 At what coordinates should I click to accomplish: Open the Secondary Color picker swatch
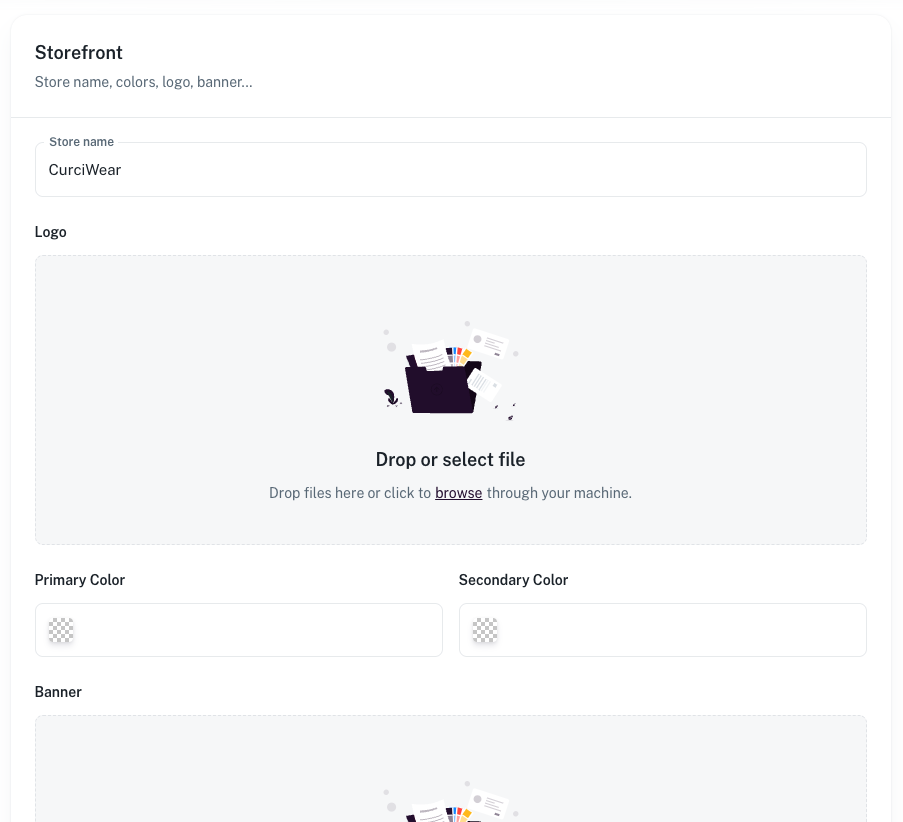click(485, 630)
